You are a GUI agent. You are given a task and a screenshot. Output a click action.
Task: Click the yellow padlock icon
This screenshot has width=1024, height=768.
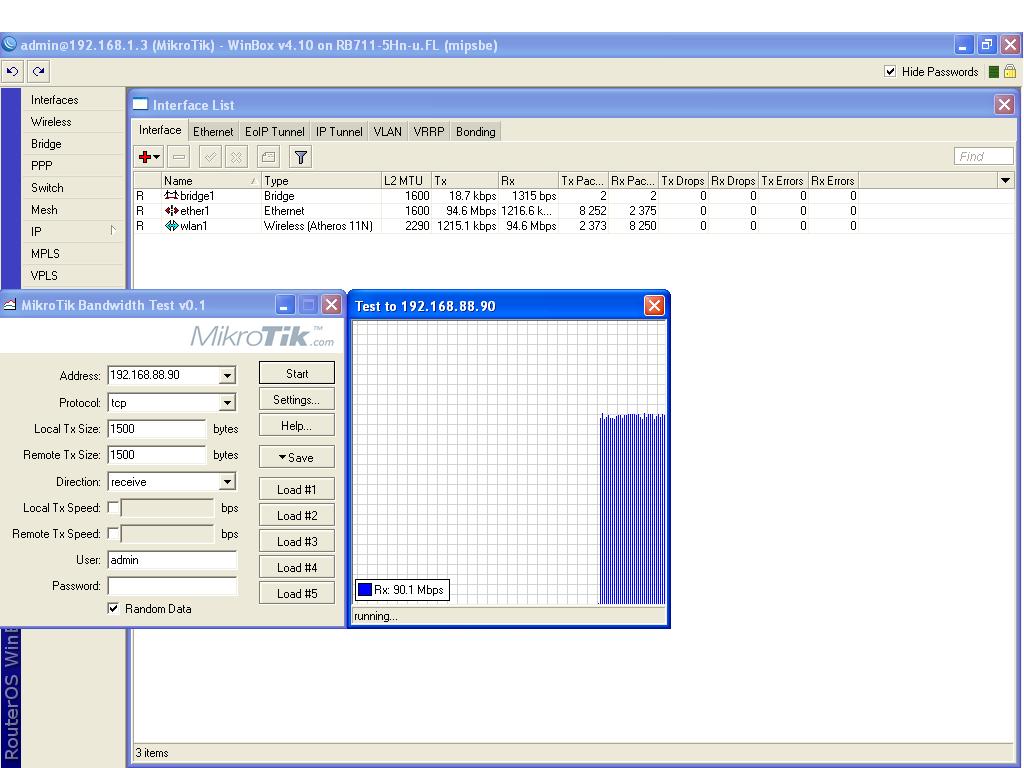click(x=1010, y=72)
